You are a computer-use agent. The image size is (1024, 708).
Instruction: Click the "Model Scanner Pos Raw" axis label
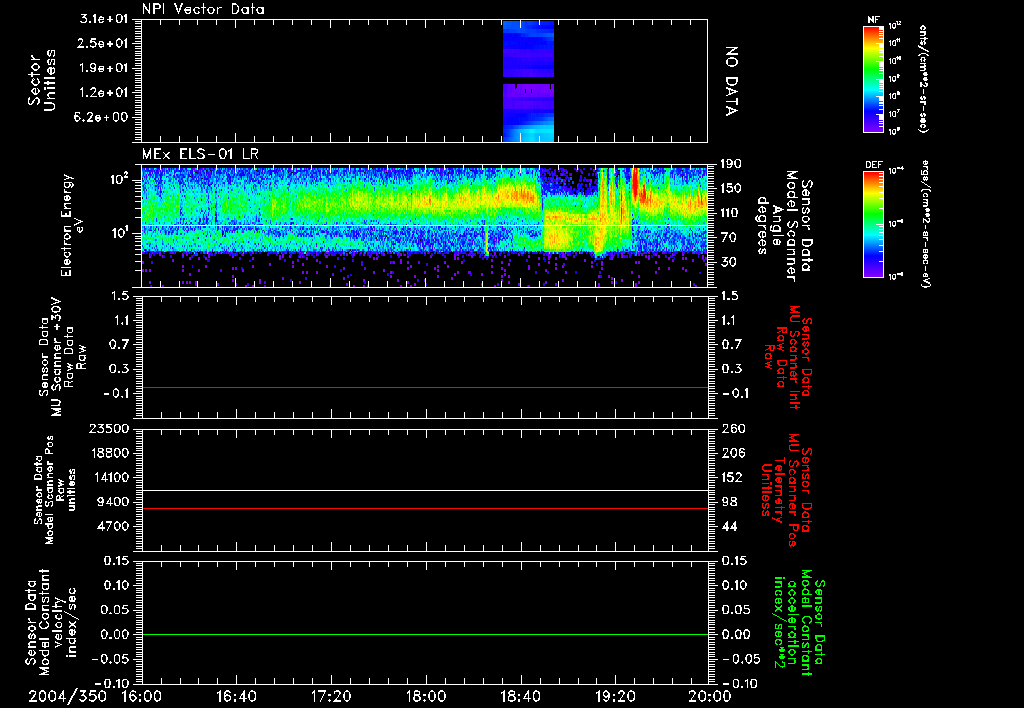click(54, 490)
